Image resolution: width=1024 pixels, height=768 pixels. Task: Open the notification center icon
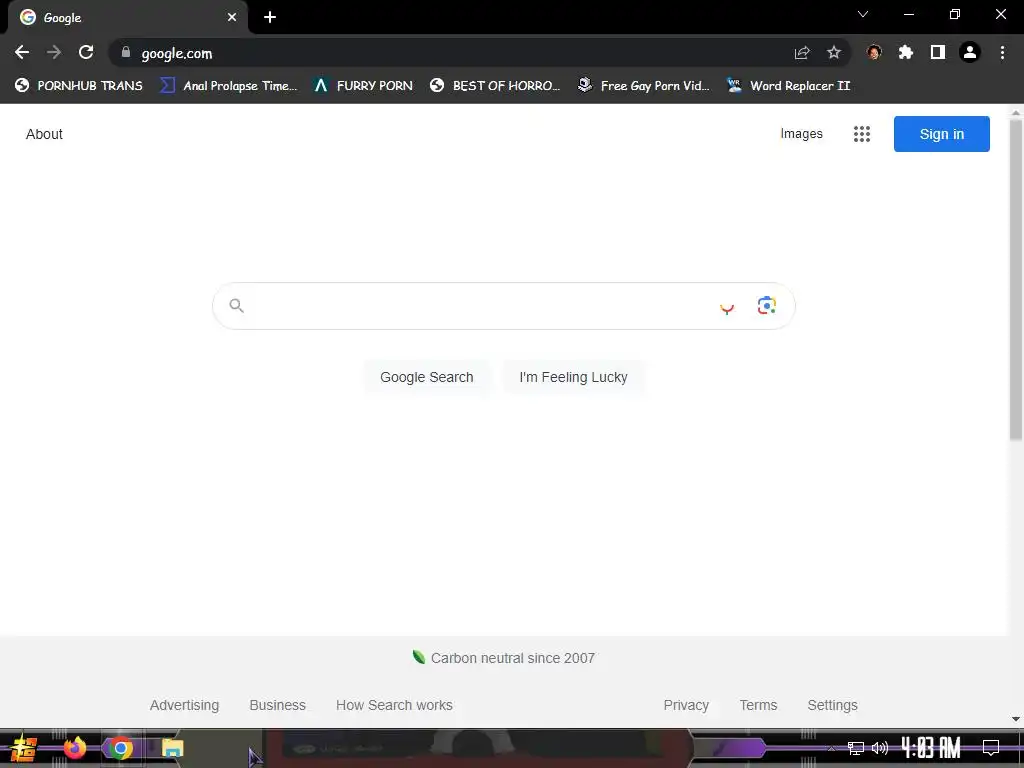(991, 748)
